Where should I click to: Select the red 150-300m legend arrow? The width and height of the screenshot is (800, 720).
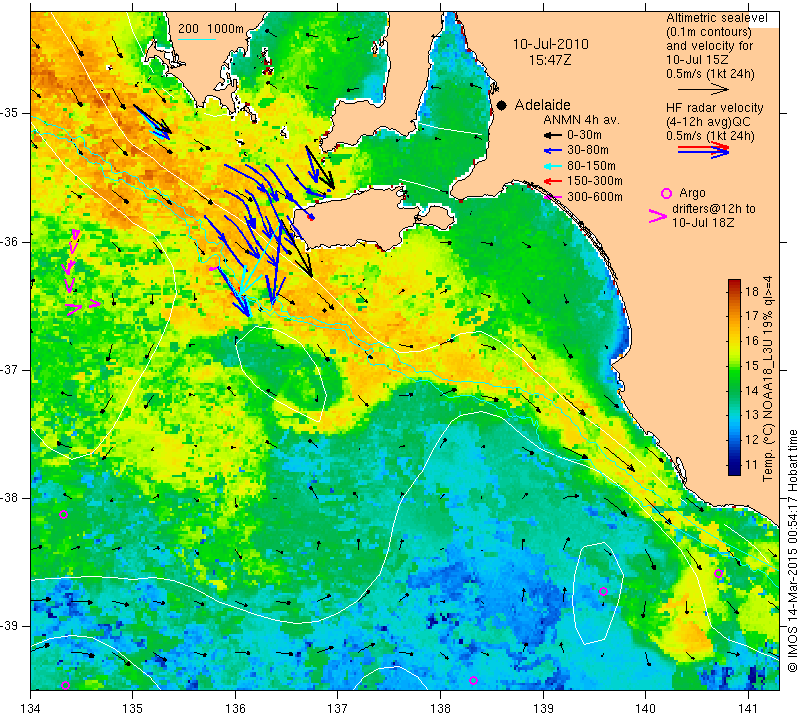click(x=552, y=181)
